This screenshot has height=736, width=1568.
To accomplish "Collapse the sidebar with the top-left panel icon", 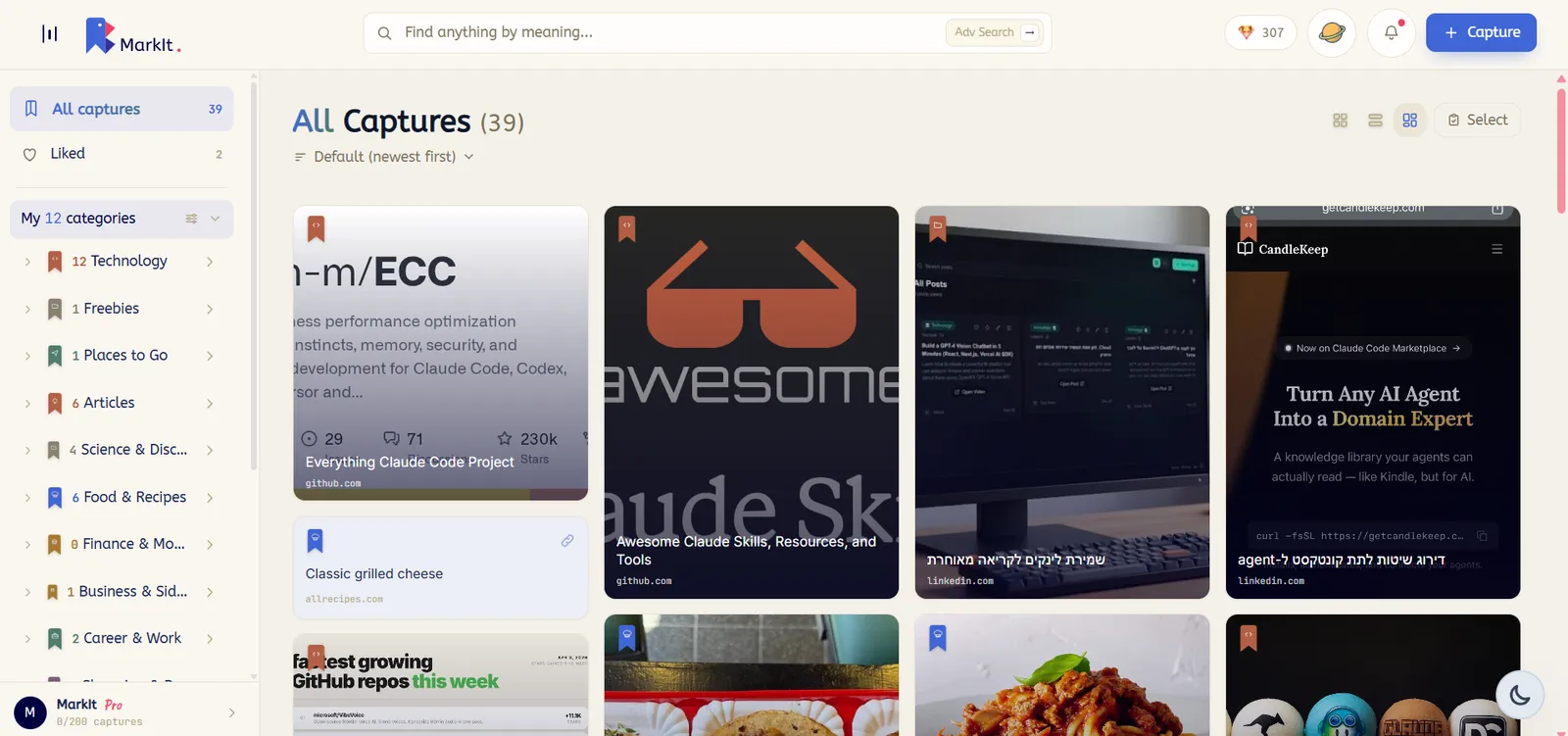I will tap(49, 33).
